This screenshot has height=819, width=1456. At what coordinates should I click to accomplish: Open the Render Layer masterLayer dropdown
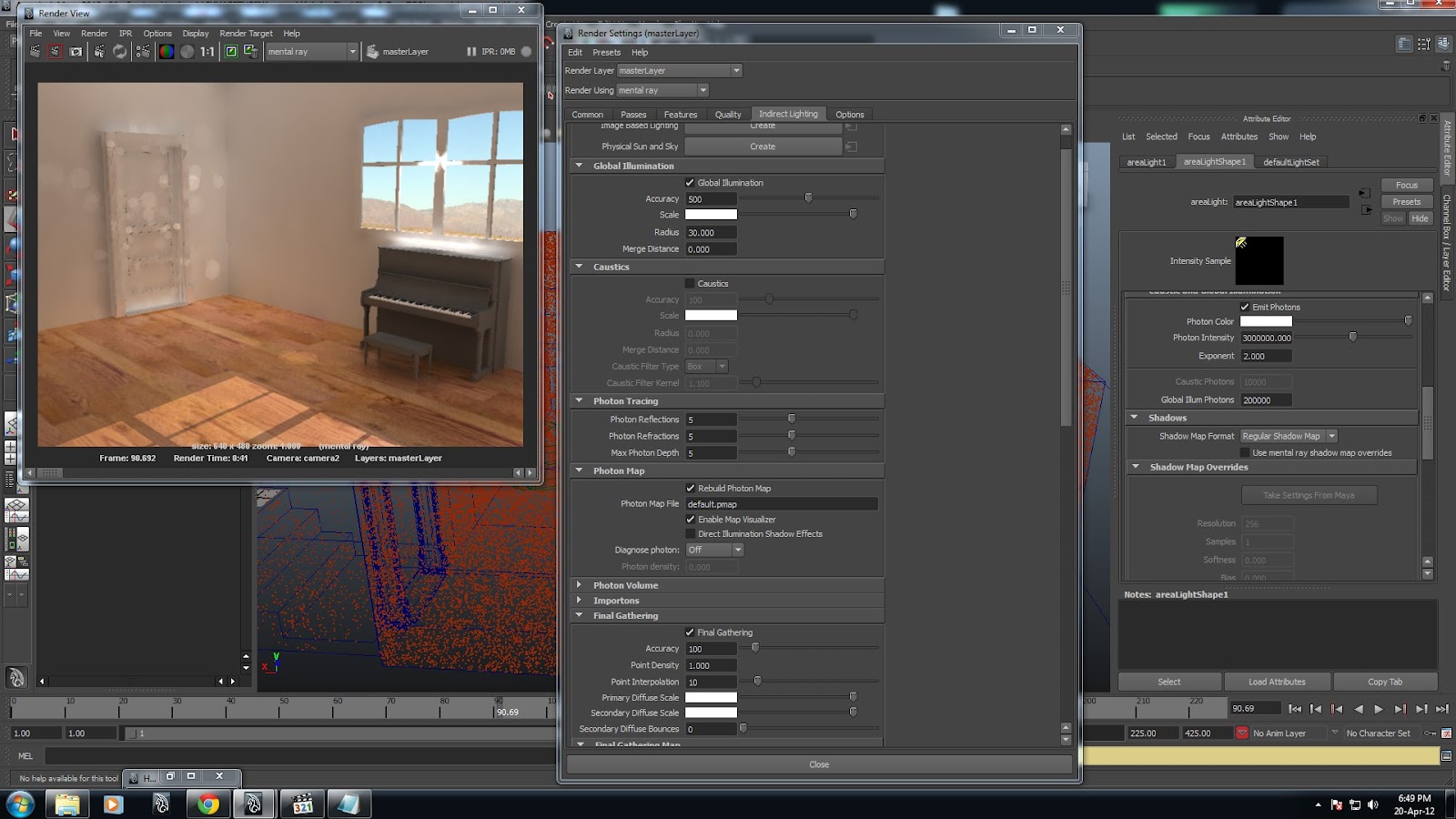coord(680,71)
